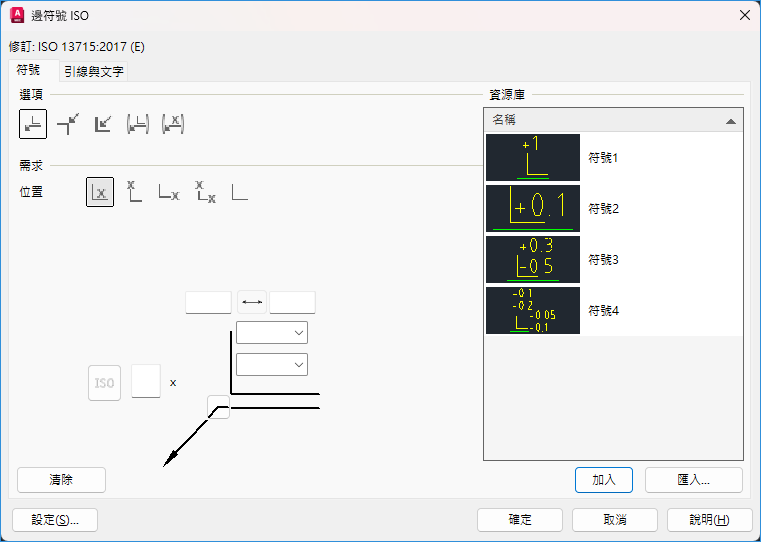This screenshot has width=761, height=542.
Task: Select the first edge symbol option icon
Action: (33, 124)
